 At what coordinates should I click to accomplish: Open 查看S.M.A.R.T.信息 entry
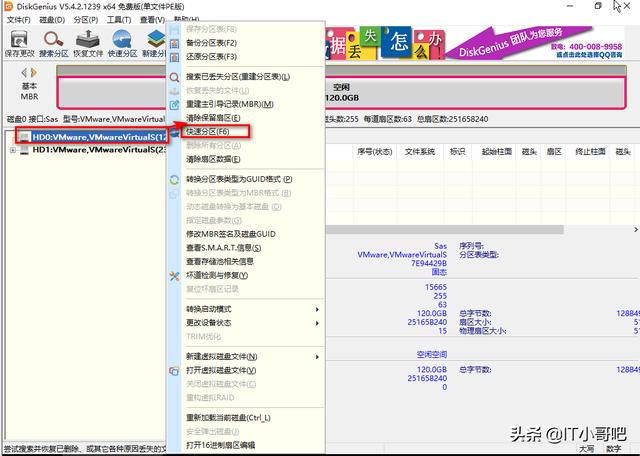tap(223, 248)
